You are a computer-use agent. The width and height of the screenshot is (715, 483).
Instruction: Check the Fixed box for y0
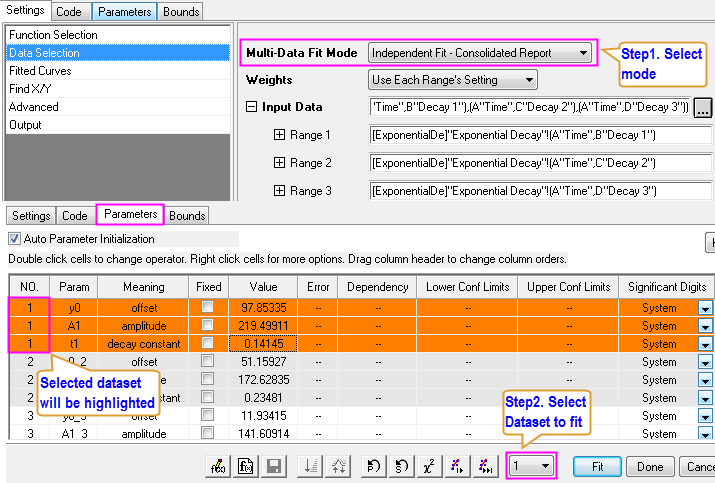208,308
